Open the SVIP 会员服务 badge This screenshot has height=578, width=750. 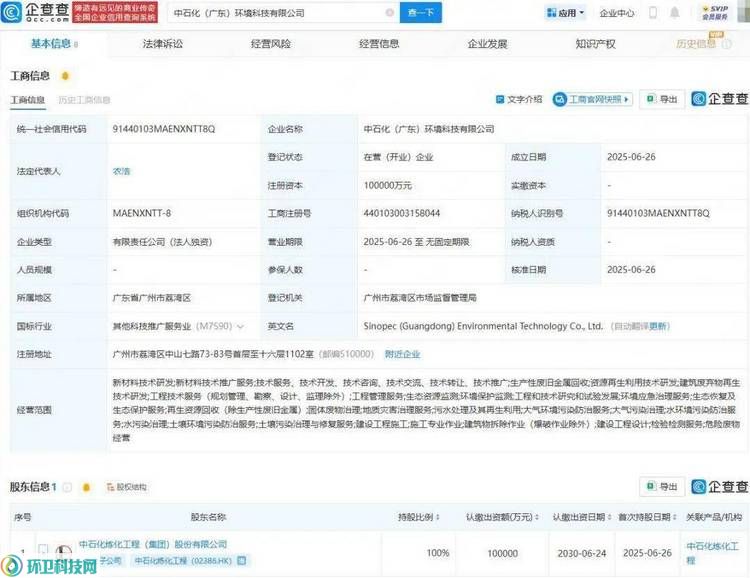point(715,13)
